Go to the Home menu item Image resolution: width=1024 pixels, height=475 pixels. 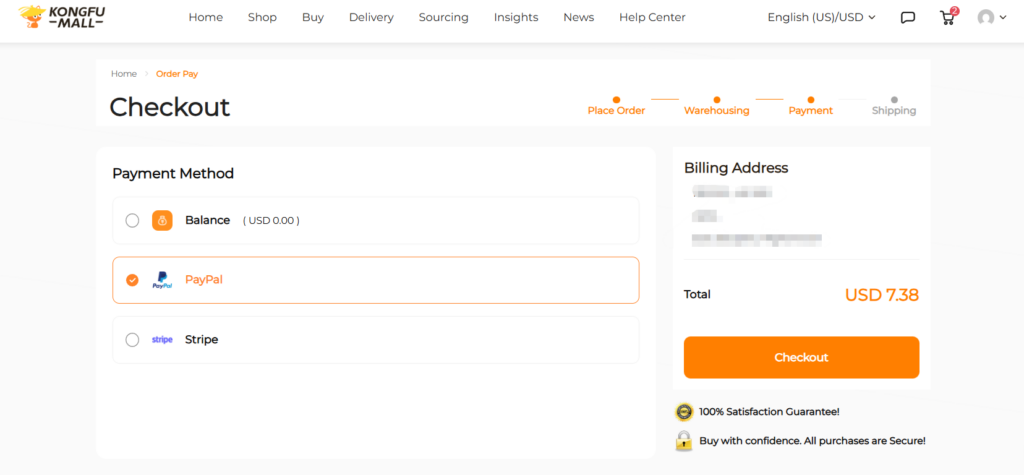[x=206, y=18]
